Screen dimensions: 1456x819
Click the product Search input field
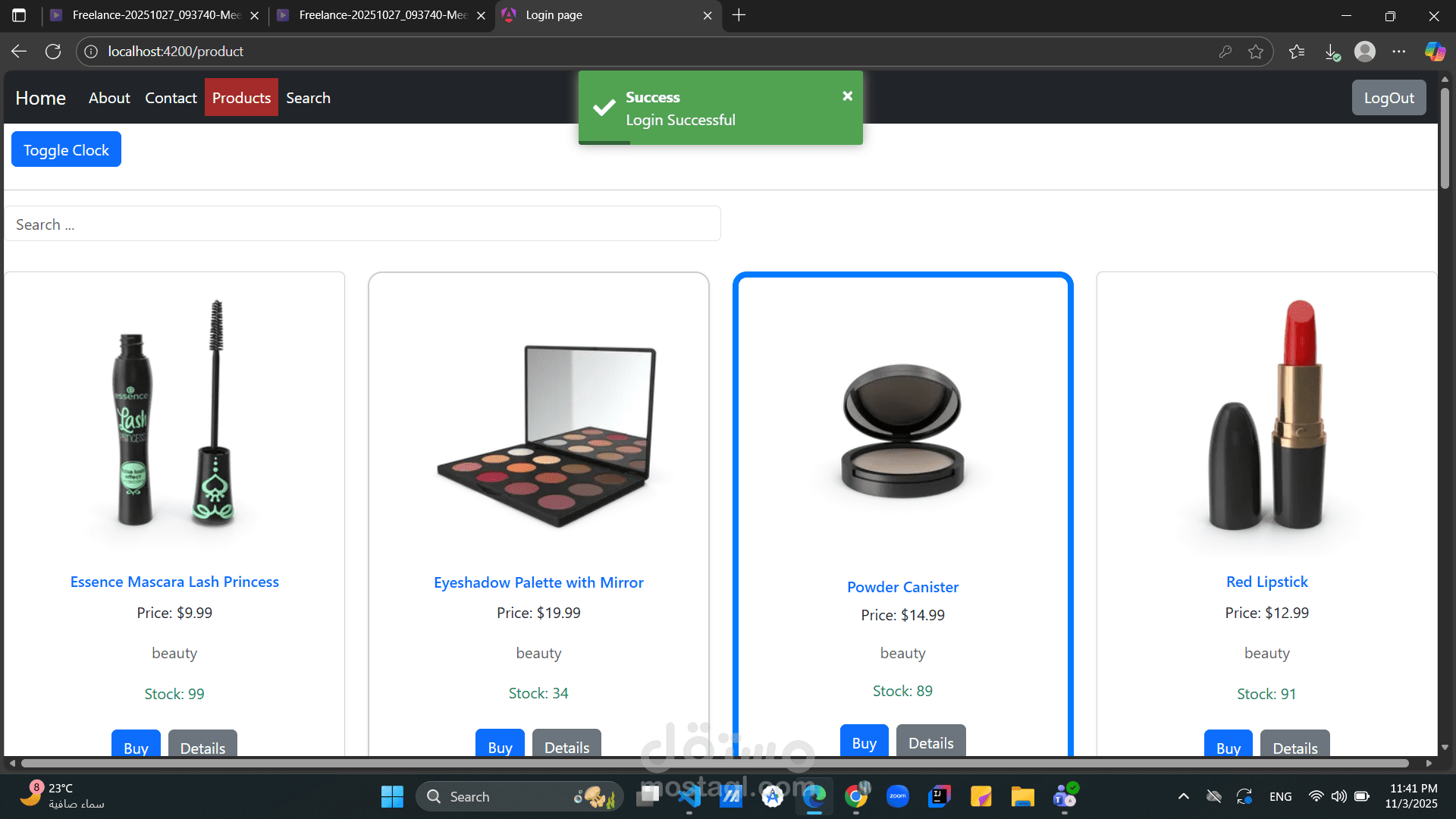[362, 224]
